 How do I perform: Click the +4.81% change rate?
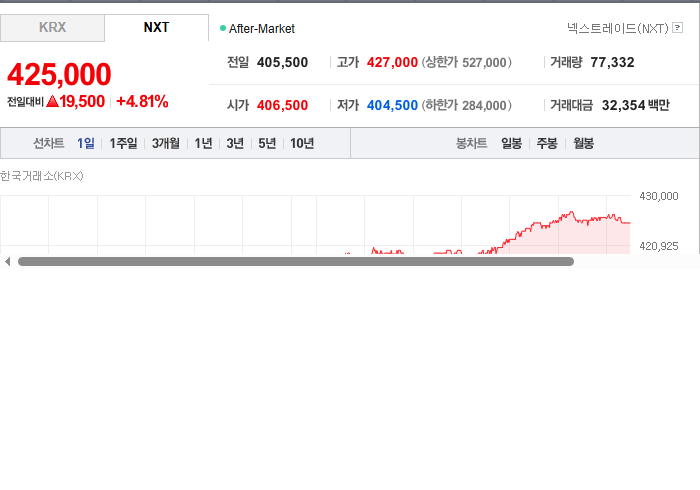[142, 101]
